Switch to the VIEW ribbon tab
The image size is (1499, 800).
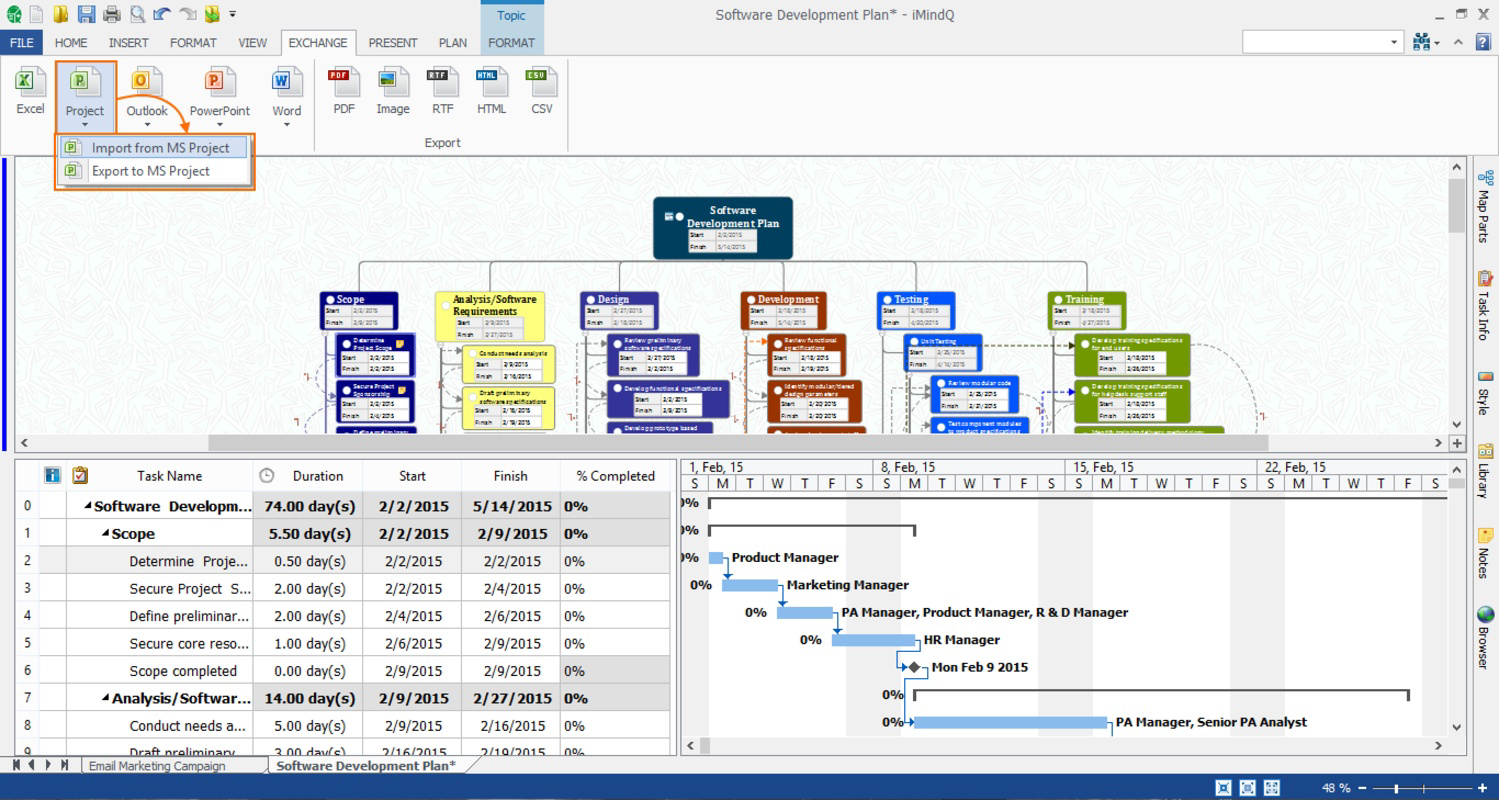(x=253, y=43)
